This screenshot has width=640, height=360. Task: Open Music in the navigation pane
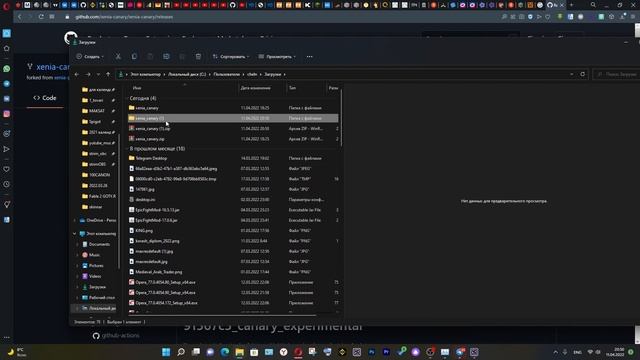click(x=94, y=255)
